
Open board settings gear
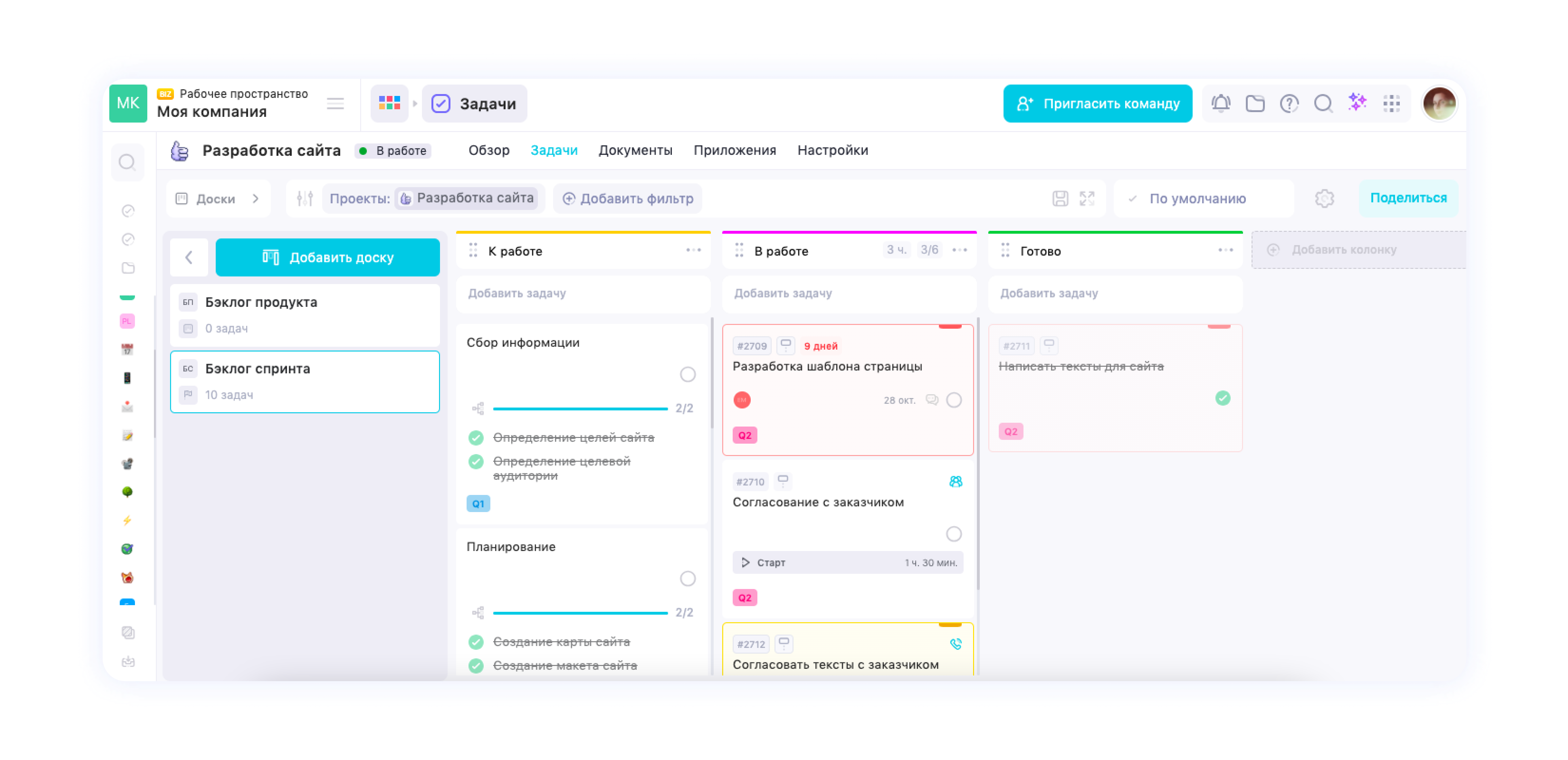click(1324, 198)
